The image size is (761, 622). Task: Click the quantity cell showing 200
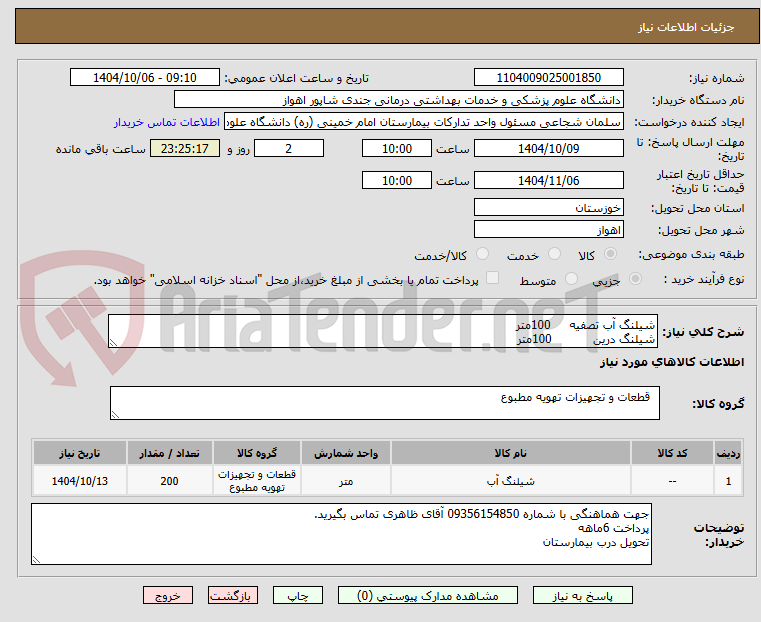169,481
